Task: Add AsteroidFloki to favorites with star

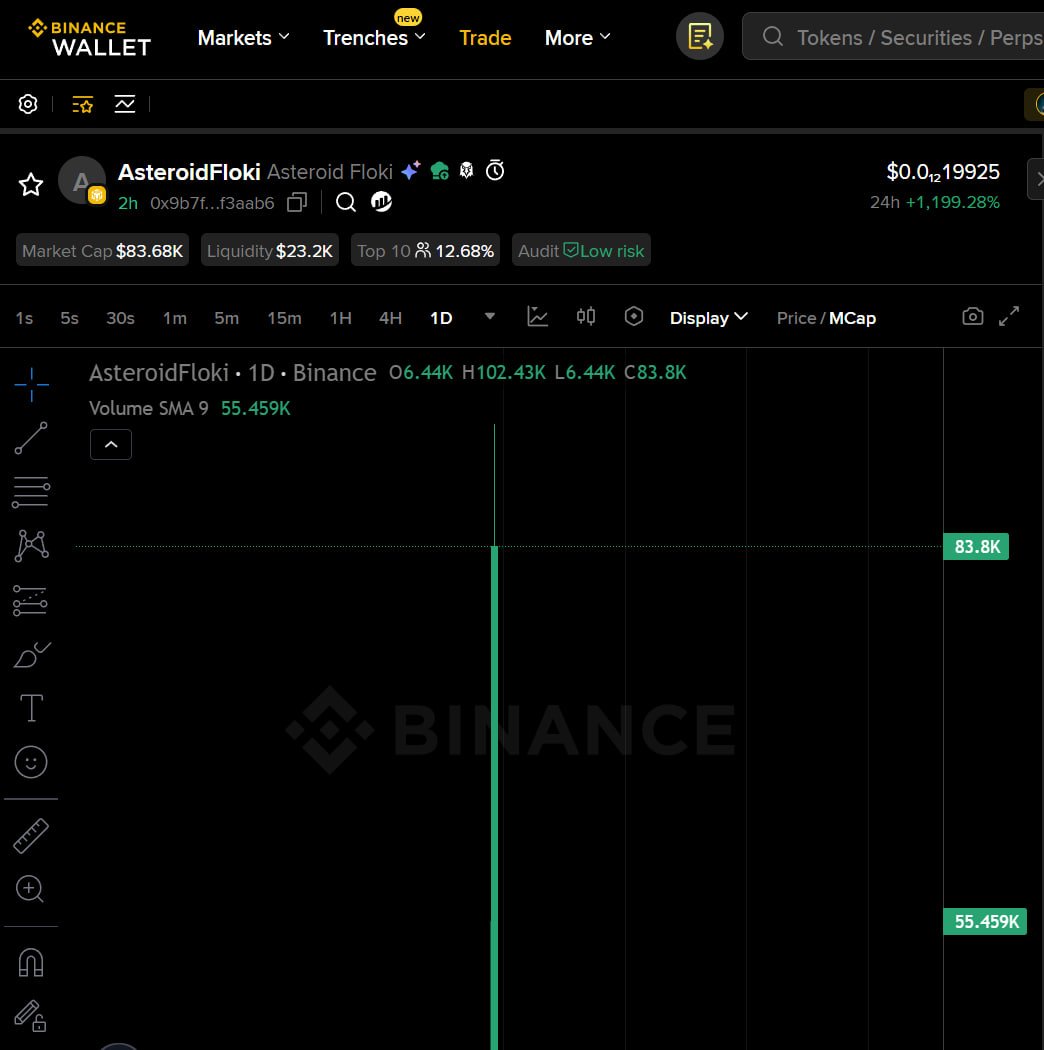Action: pos(31,184)
